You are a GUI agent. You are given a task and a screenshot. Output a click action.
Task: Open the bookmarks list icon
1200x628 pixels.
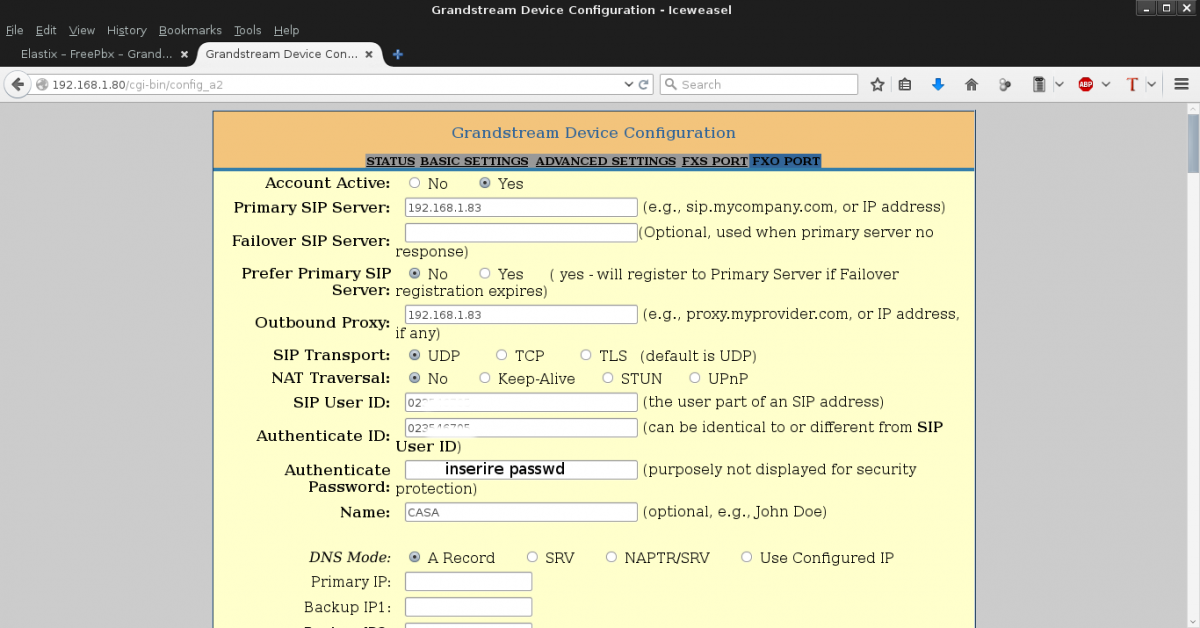pos(905,85)
